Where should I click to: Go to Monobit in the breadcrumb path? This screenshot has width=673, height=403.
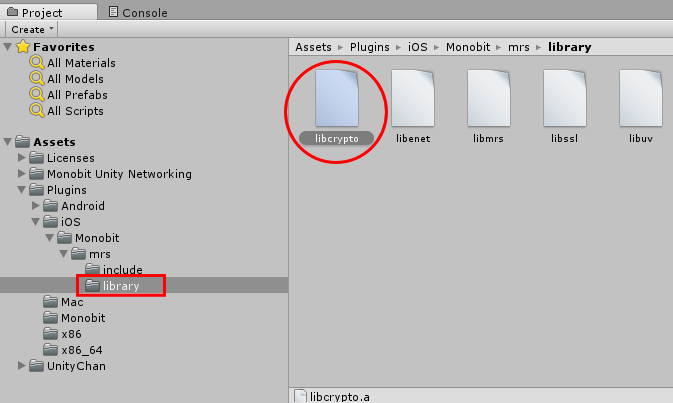(x=468, y=47)
